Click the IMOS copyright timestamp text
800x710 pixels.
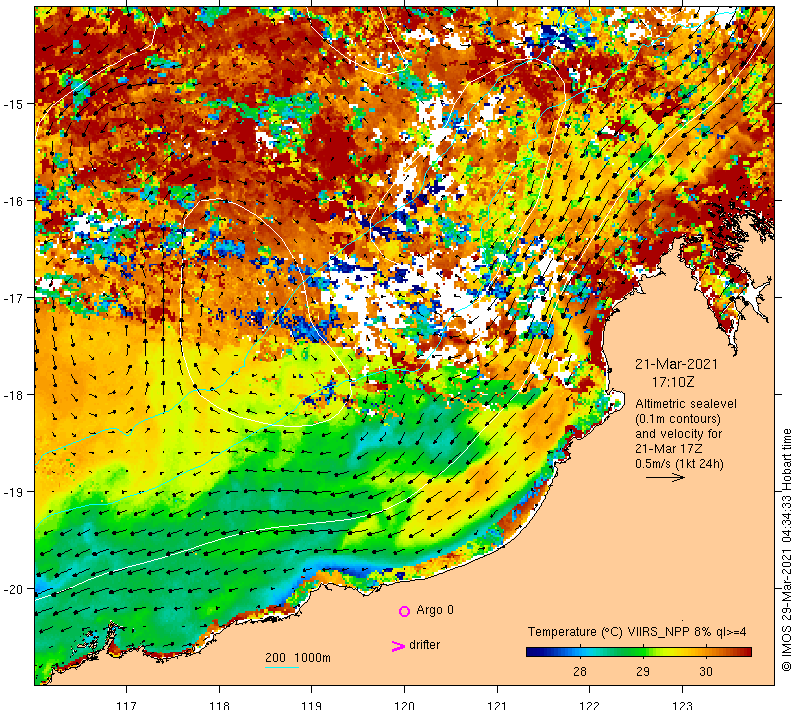[786, 550]
